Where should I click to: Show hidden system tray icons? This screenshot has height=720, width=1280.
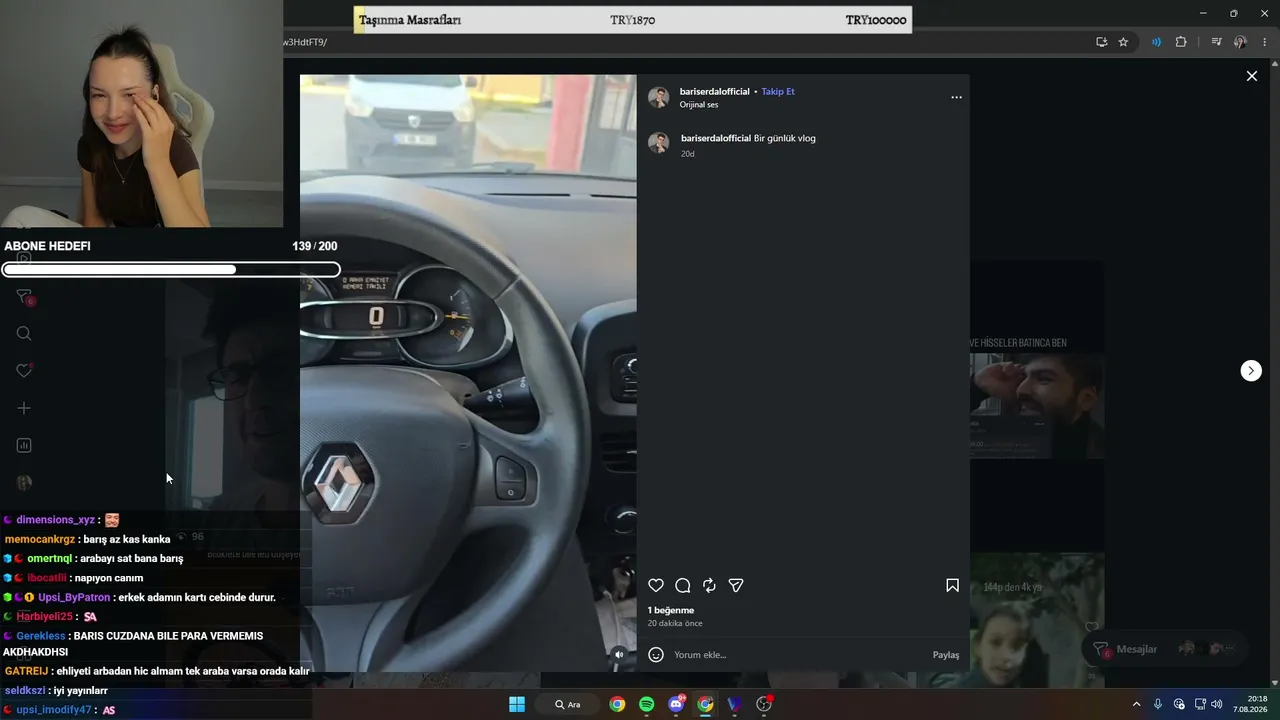[1136, 704]
